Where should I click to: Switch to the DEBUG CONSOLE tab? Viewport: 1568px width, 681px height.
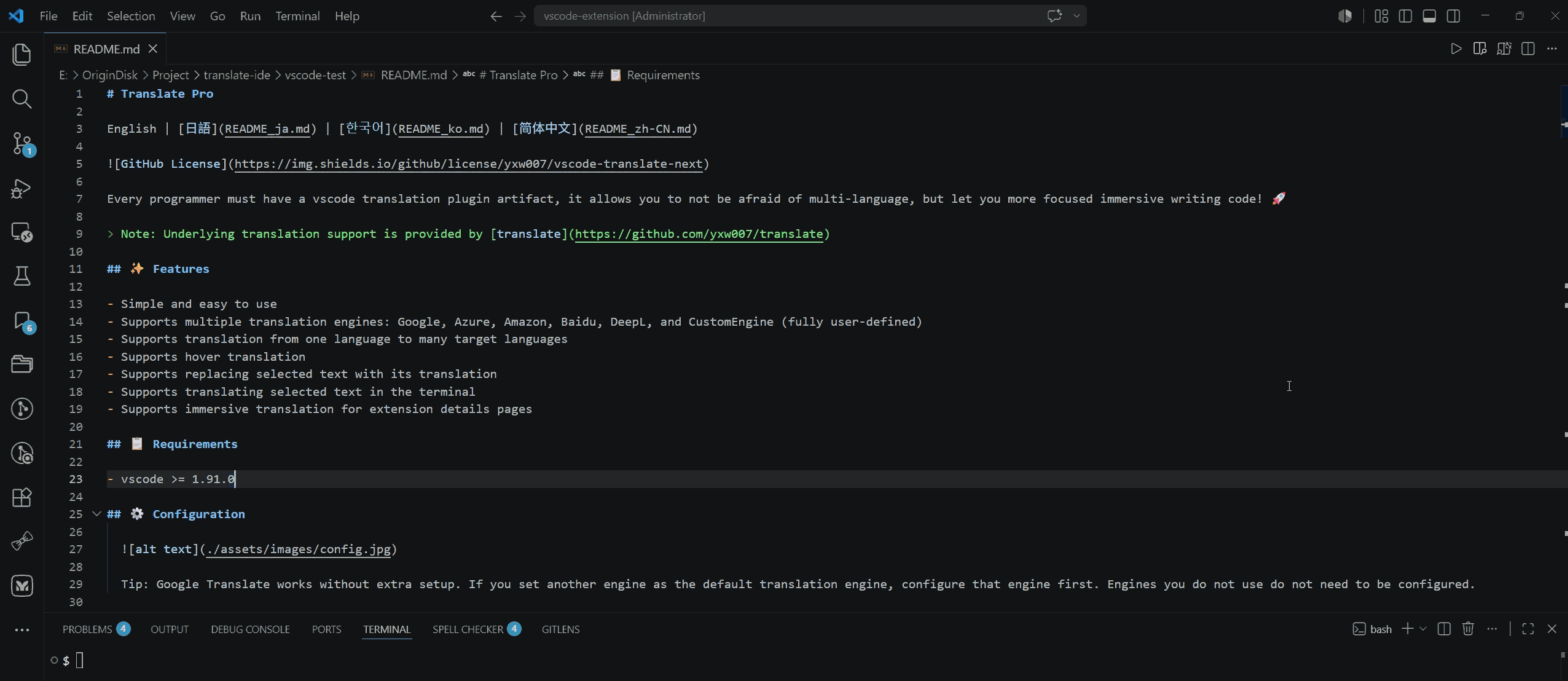point(250,629)
